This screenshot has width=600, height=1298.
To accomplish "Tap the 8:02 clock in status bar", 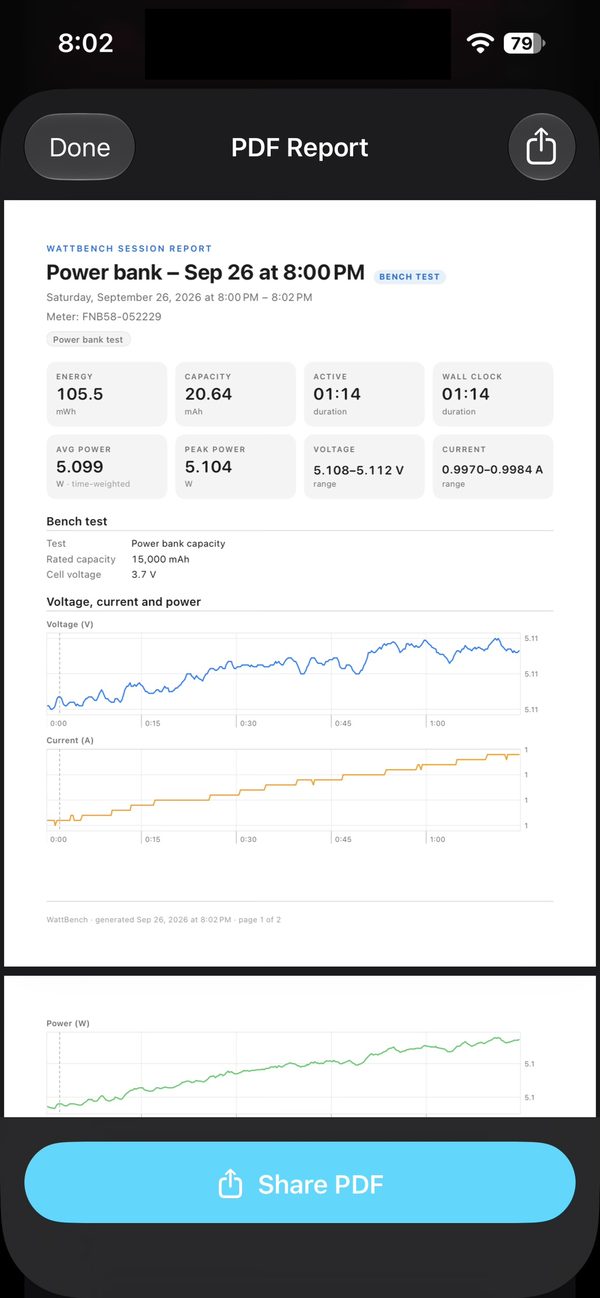I will pyautogui.click(x=85, y=43).
